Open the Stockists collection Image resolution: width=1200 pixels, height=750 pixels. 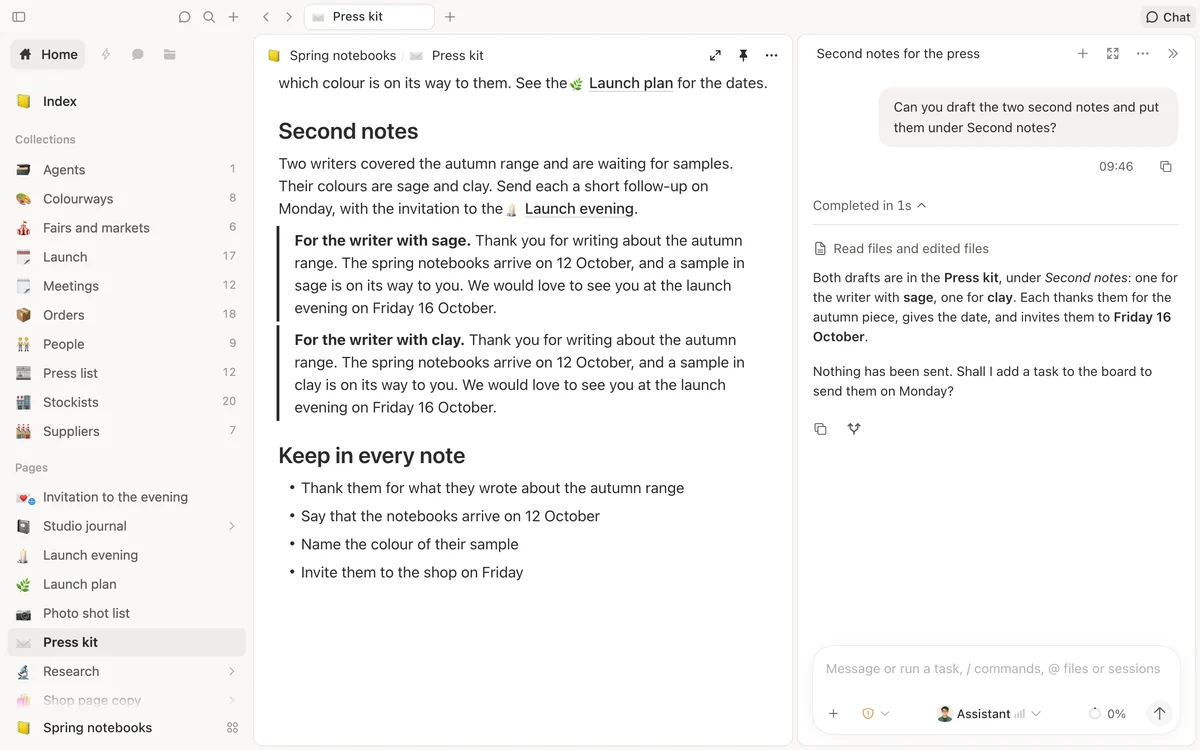[x=126, y=402]
